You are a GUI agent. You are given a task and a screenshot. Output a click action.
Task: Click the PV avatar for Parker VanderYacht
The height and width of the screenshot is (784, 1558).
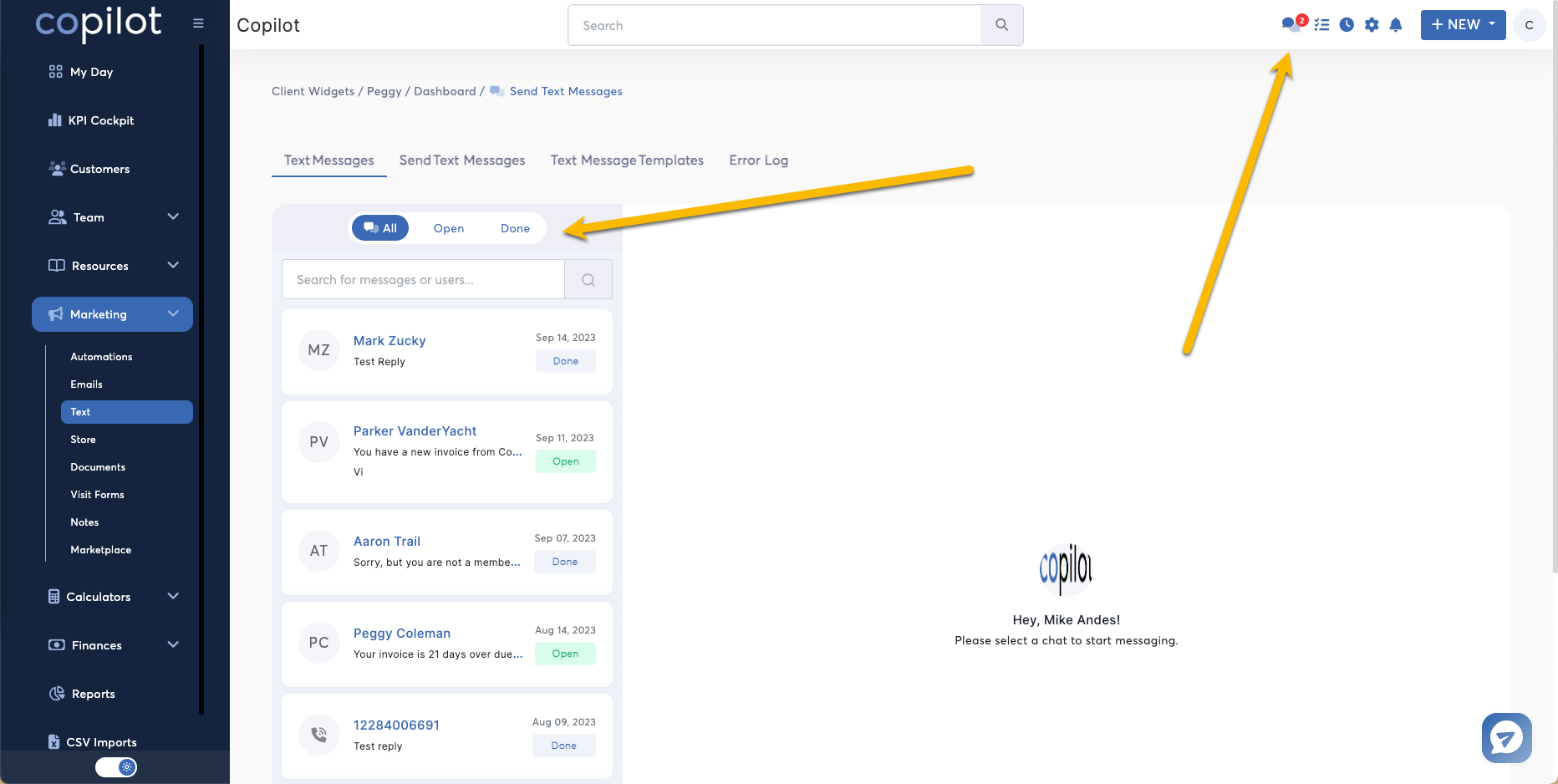(x=318, y=442)
